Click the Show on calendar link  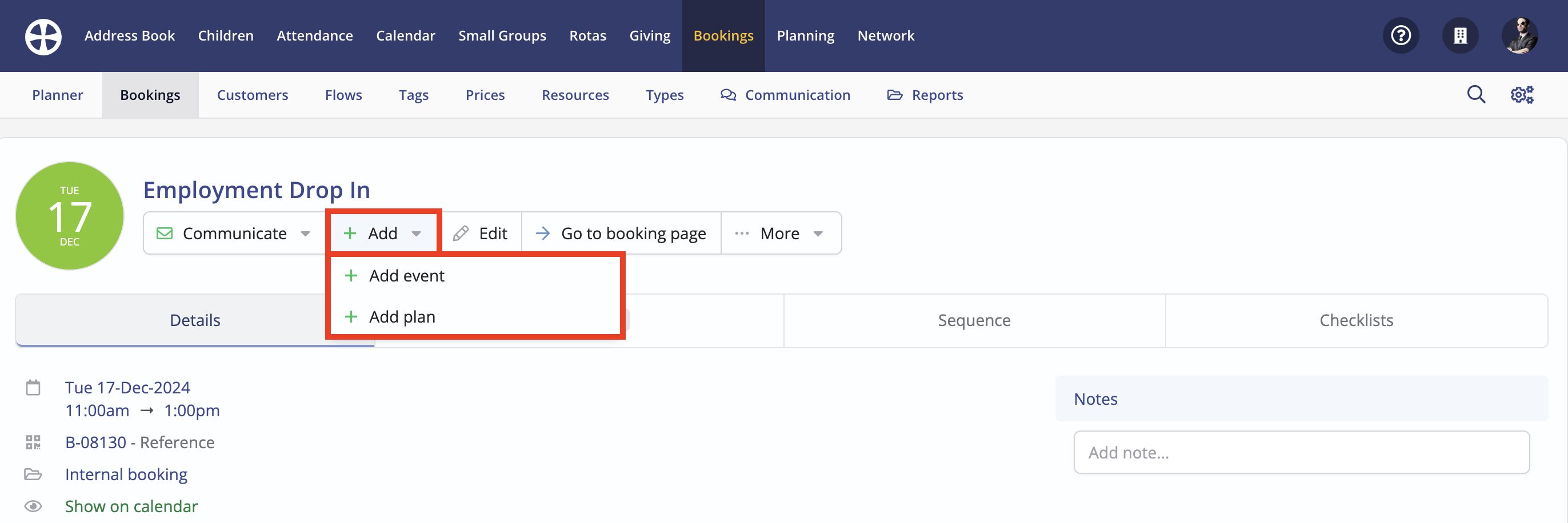coord(131,506)
